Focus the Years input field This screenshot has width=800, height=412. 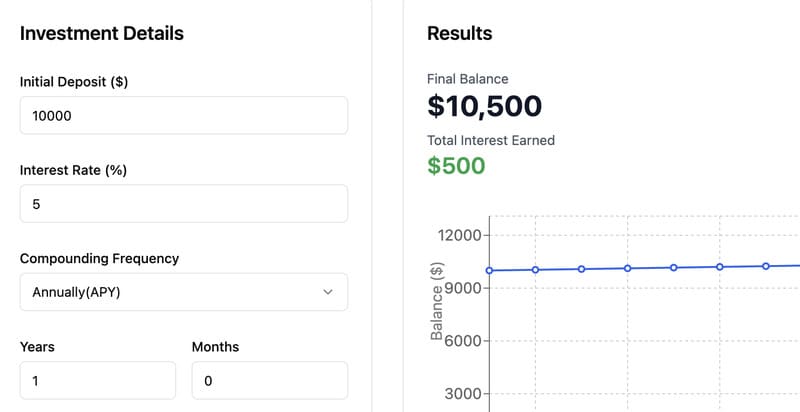(x=98, y=381)
